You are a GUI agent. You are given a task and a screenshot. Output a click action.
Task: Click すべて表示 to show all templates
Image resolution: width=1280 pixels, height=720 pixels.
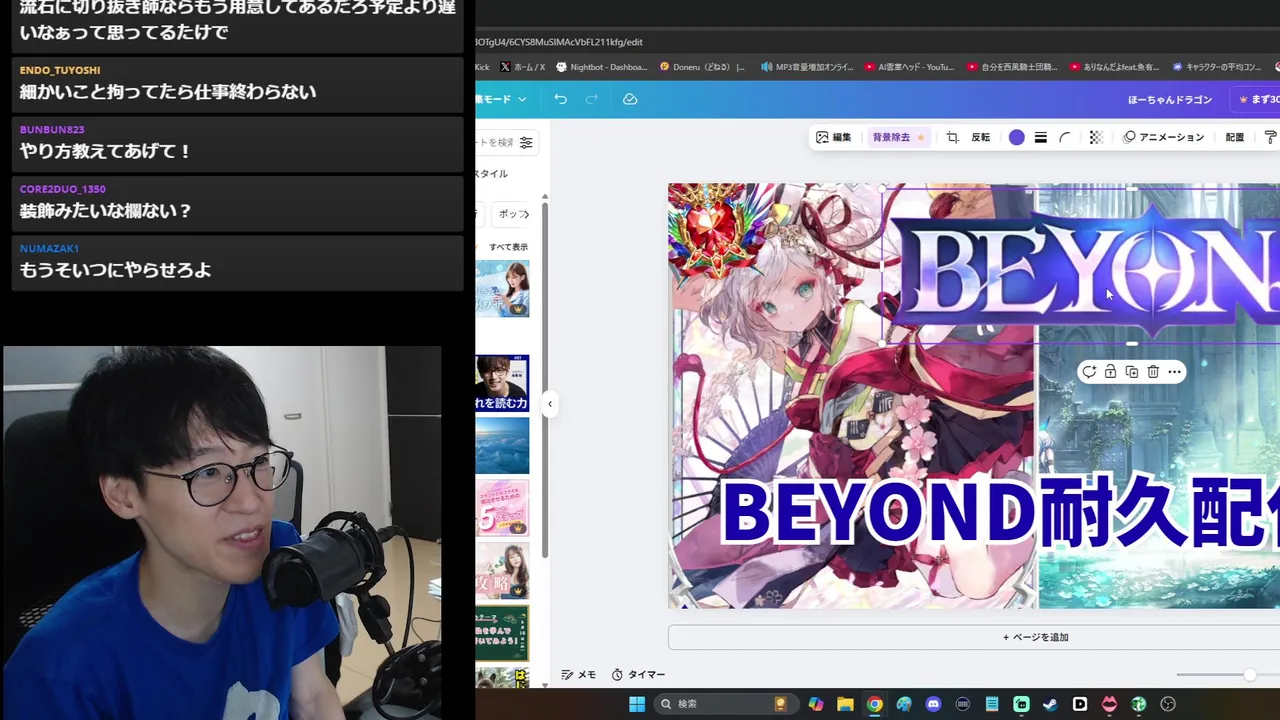pos(508,247)
